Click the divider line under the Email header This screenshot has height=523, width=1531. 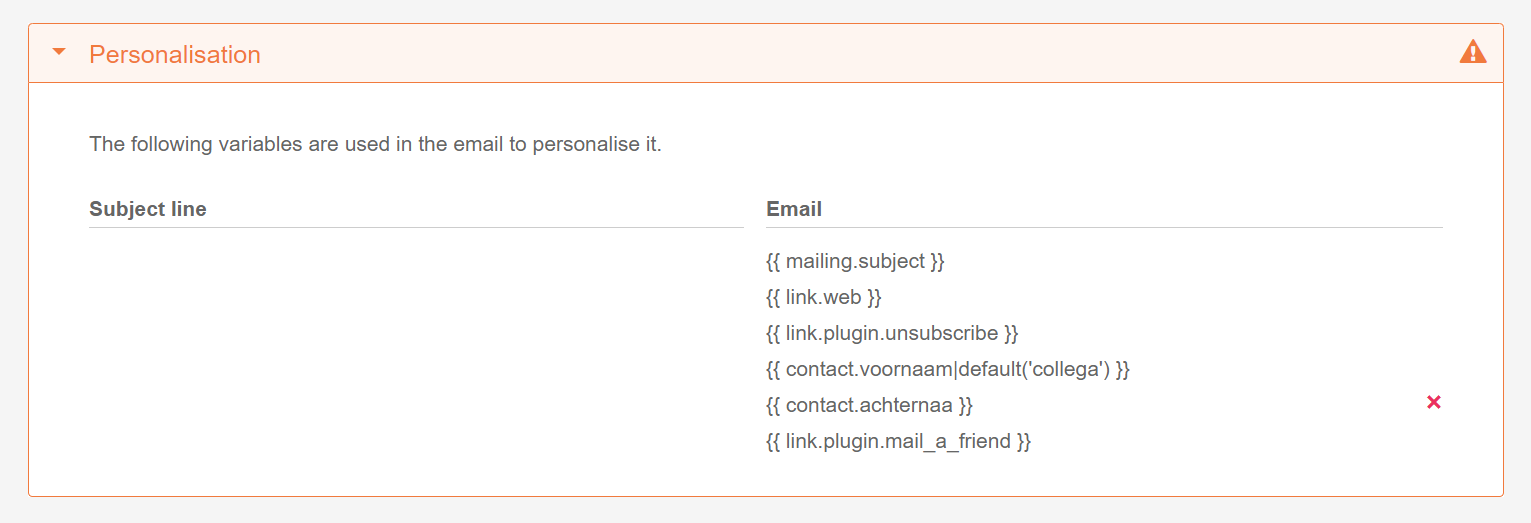(x=1104, y=227)
